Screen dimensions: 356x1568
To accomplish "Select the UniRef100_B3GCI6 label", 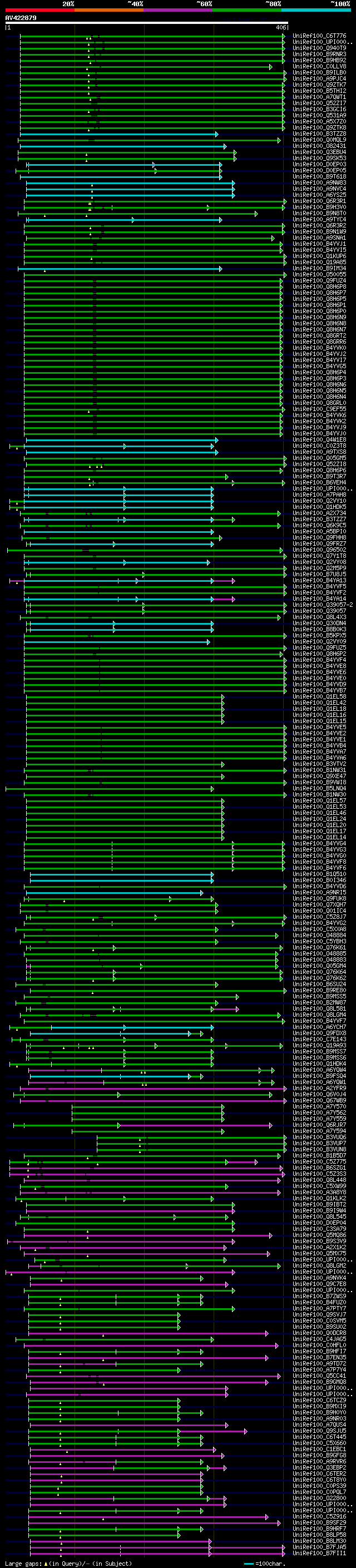I will click(x=319, y=110).
